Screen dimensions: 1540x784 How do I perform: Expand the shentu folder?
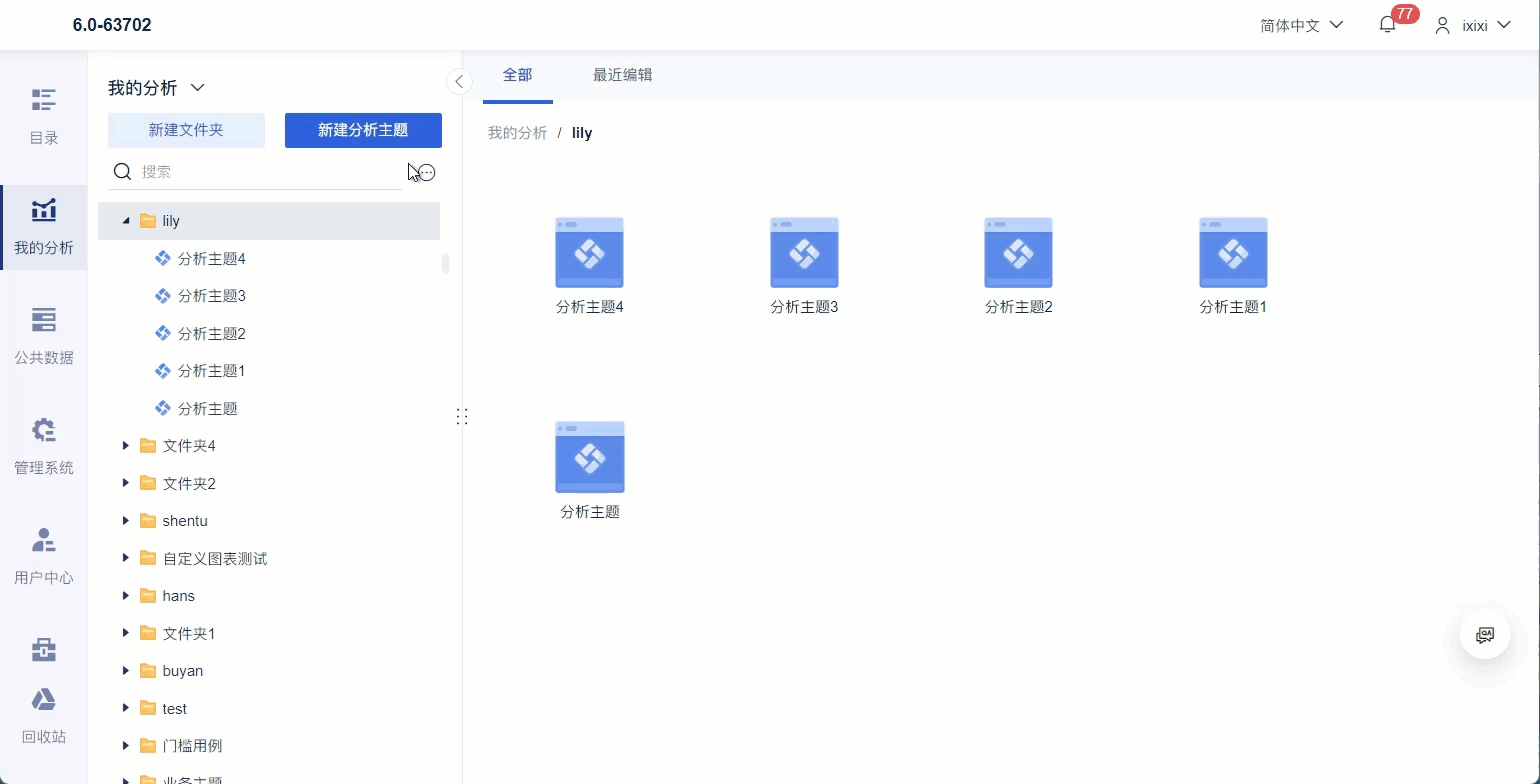[x=125, y=520]
